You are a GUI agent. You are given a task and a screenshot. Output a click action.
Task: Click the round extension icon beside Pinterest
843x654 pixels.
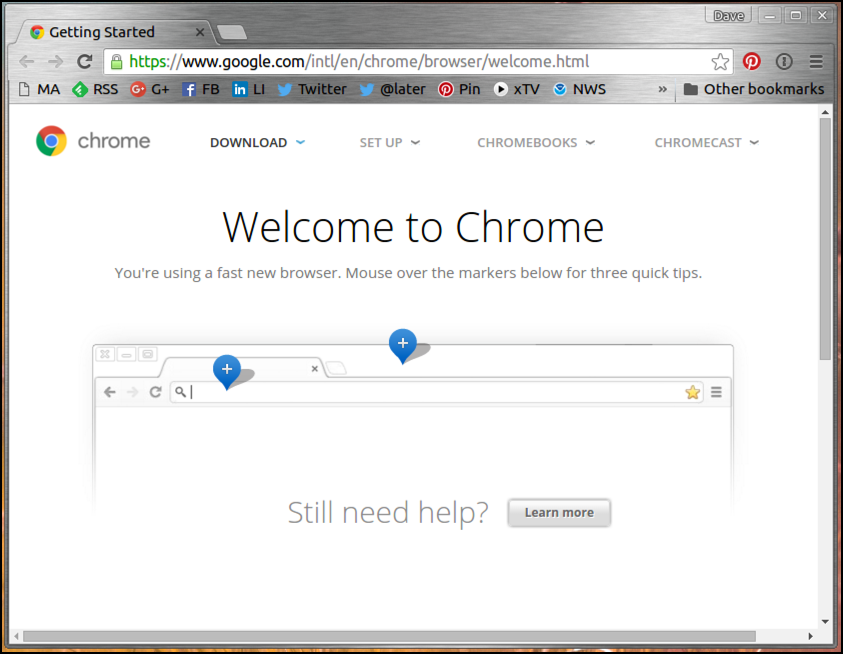[x=784, y=62]
